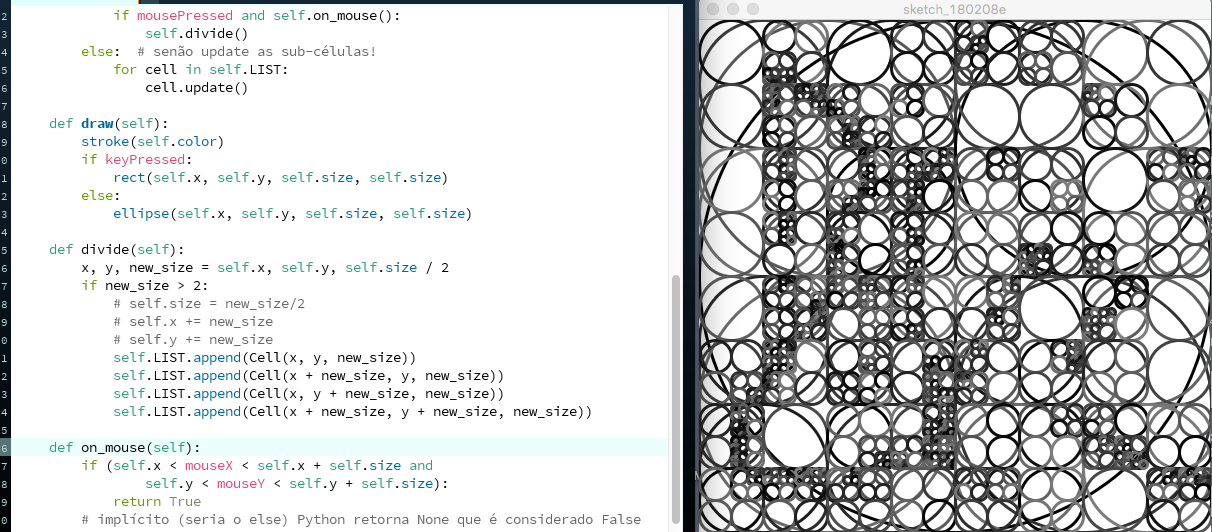This screenshot has height=532, width=1212.
Task: Click the ellipse(self.x, self.y, ...) call
Action: point(292,213)
